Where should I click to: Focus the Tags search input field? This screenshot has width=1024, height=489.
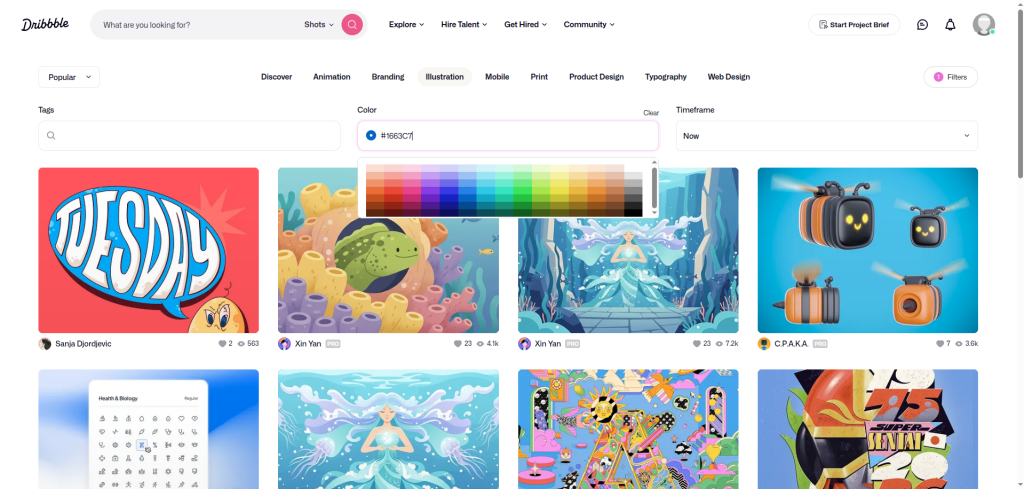189,136
